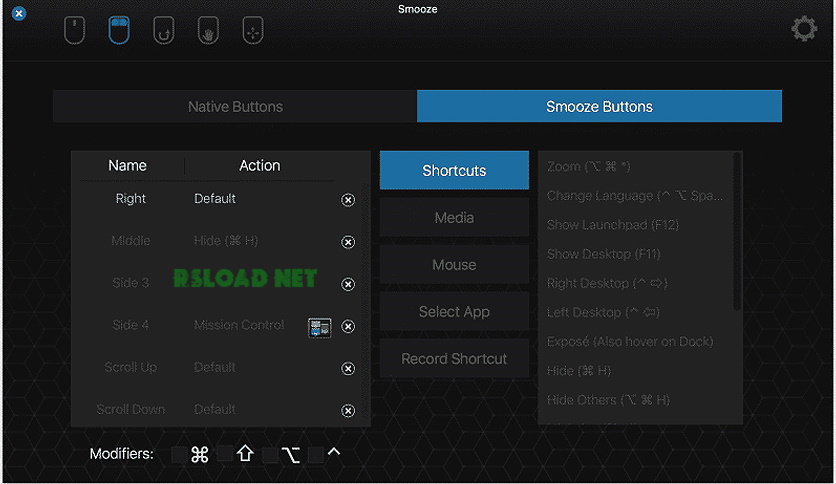Remove the Right button action
Screen dimensions: 836x484
(x=348, y=200)
